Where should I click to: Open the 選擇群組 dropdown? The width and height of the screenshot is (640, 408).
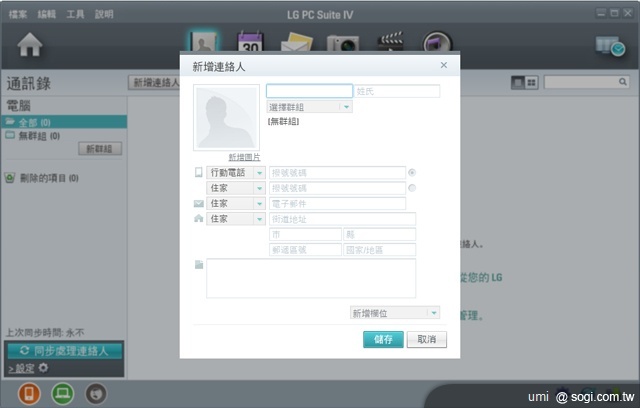click(309, 107)
